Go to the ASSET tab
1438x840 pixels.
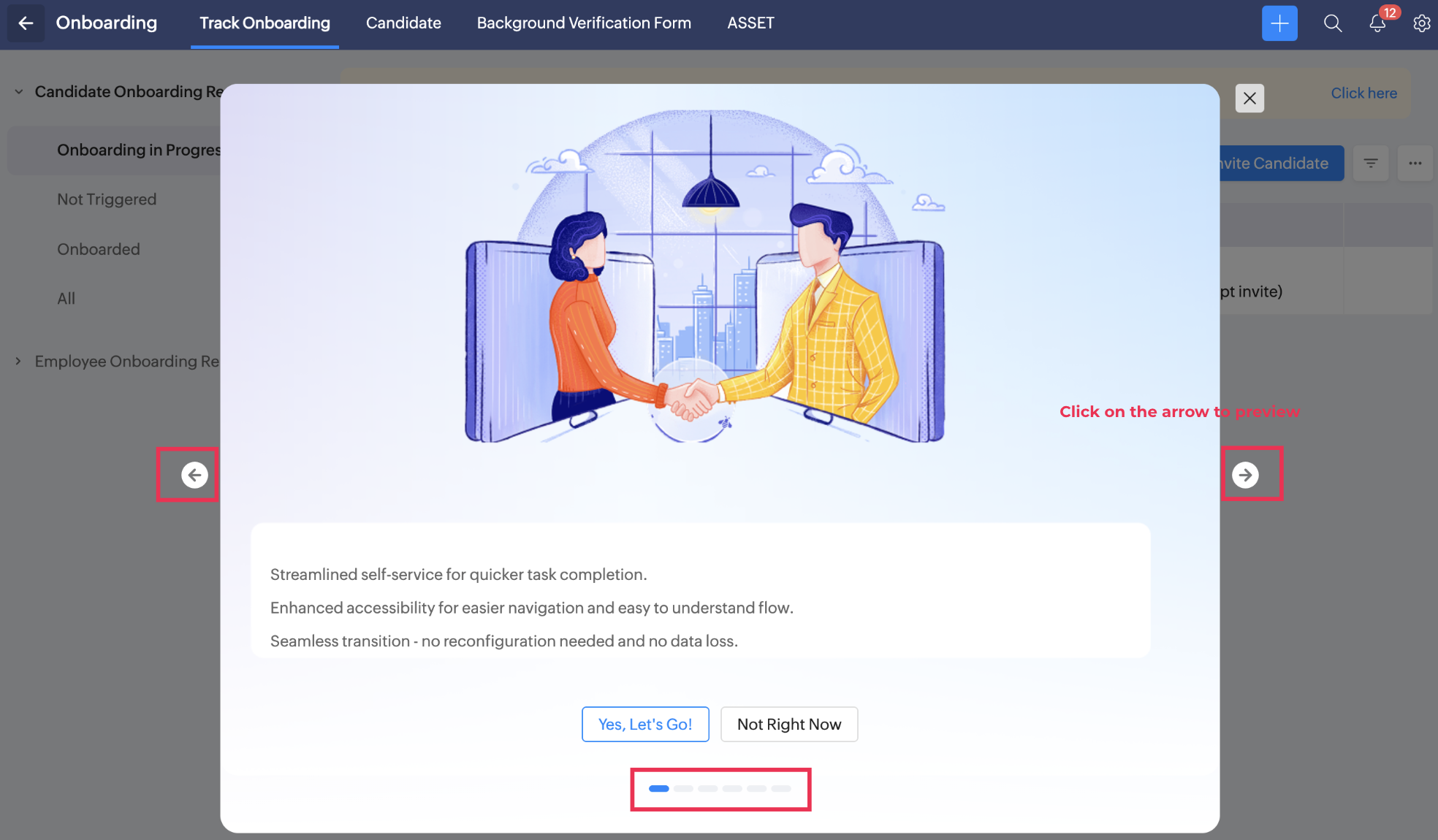750,23
